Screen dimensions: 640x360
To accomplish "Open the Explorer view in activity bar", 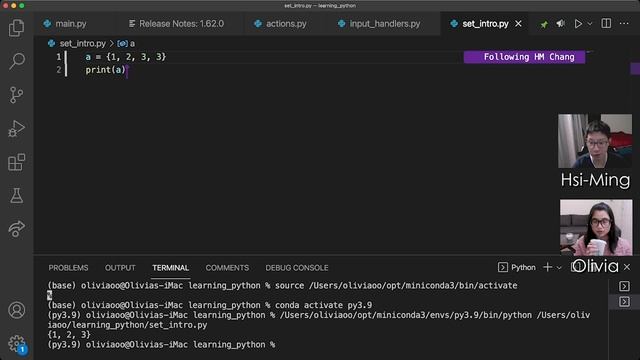I will (16, 28).
